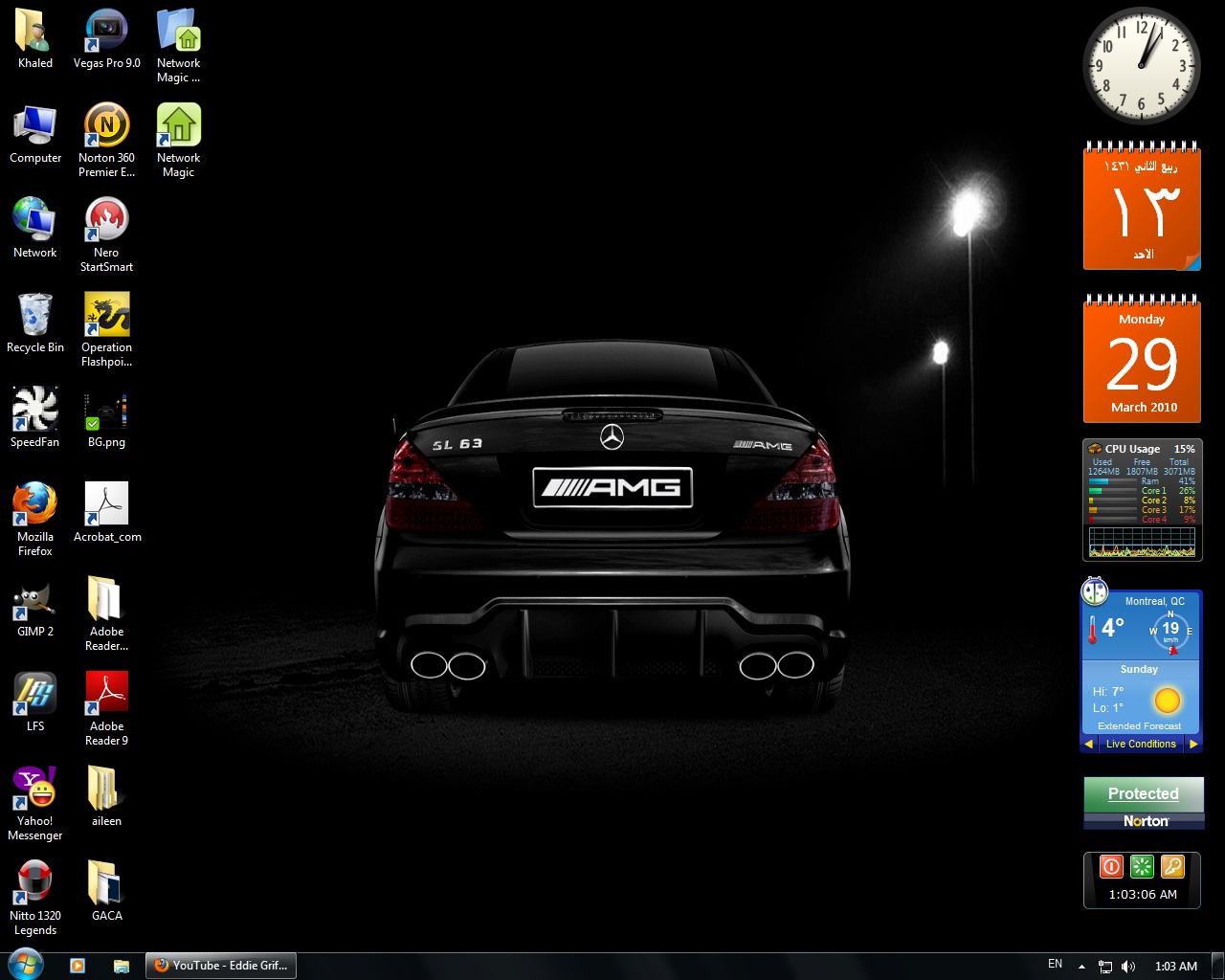Select the Recycle Bin icon

35,323
